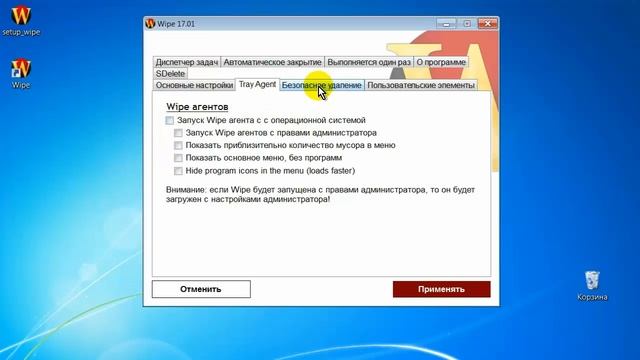Click the Применять button
The image size is (640, 360).
coord(442,289)
